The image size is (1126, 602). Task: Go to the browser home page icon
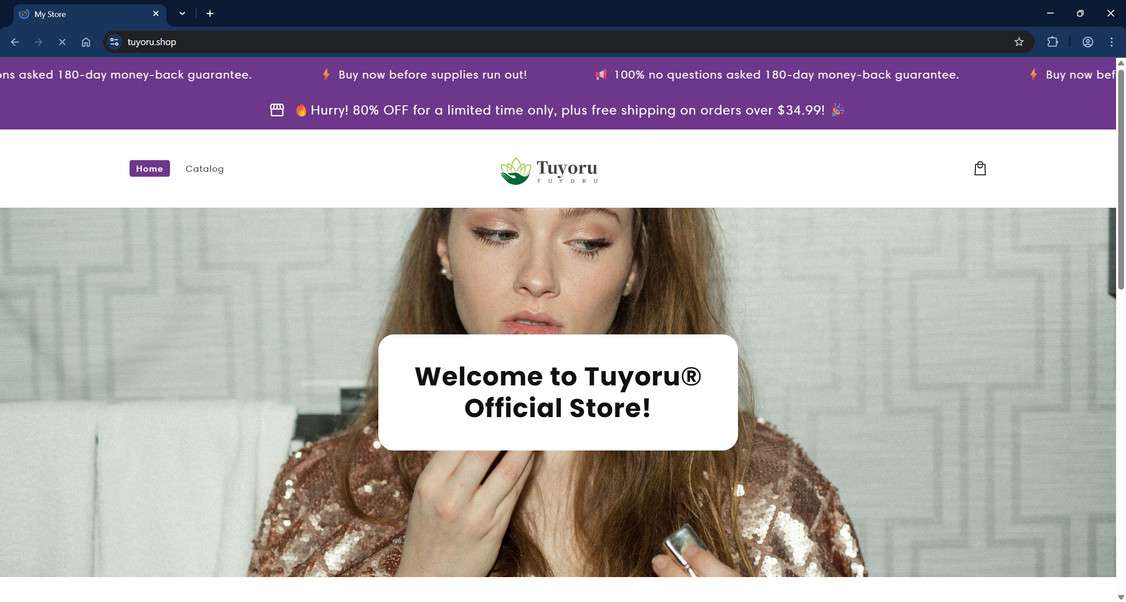(86, 42)
